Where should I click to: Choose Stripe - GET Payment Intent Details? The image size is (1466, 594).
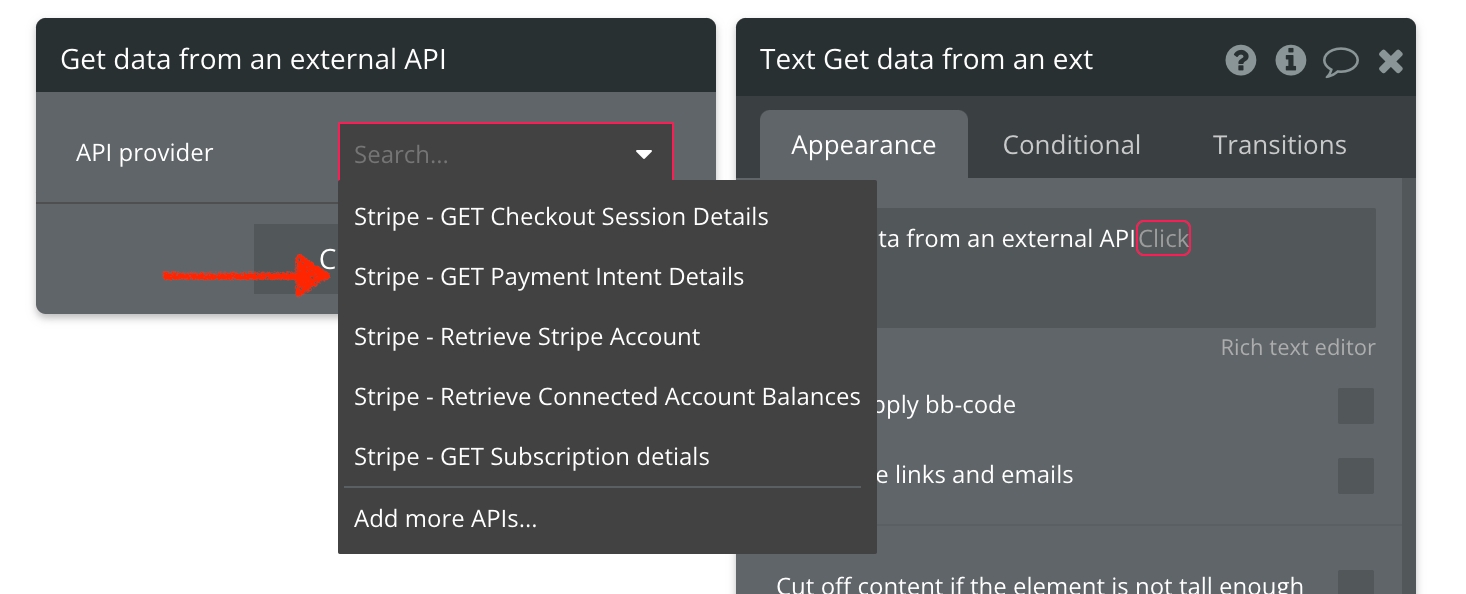pyautogui.click(x=549, y=277)
